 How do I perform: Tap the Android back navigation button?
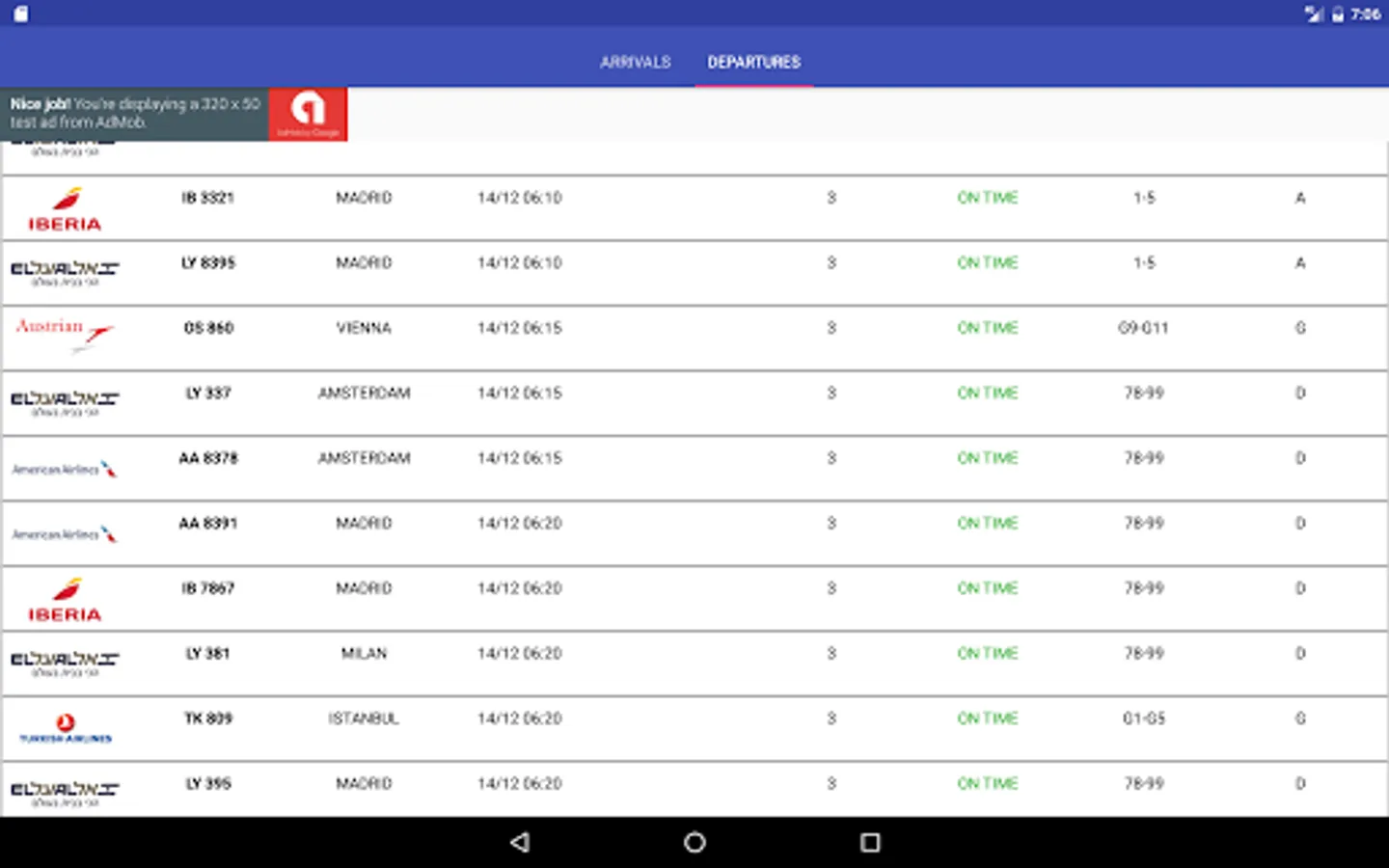point(520,842)
